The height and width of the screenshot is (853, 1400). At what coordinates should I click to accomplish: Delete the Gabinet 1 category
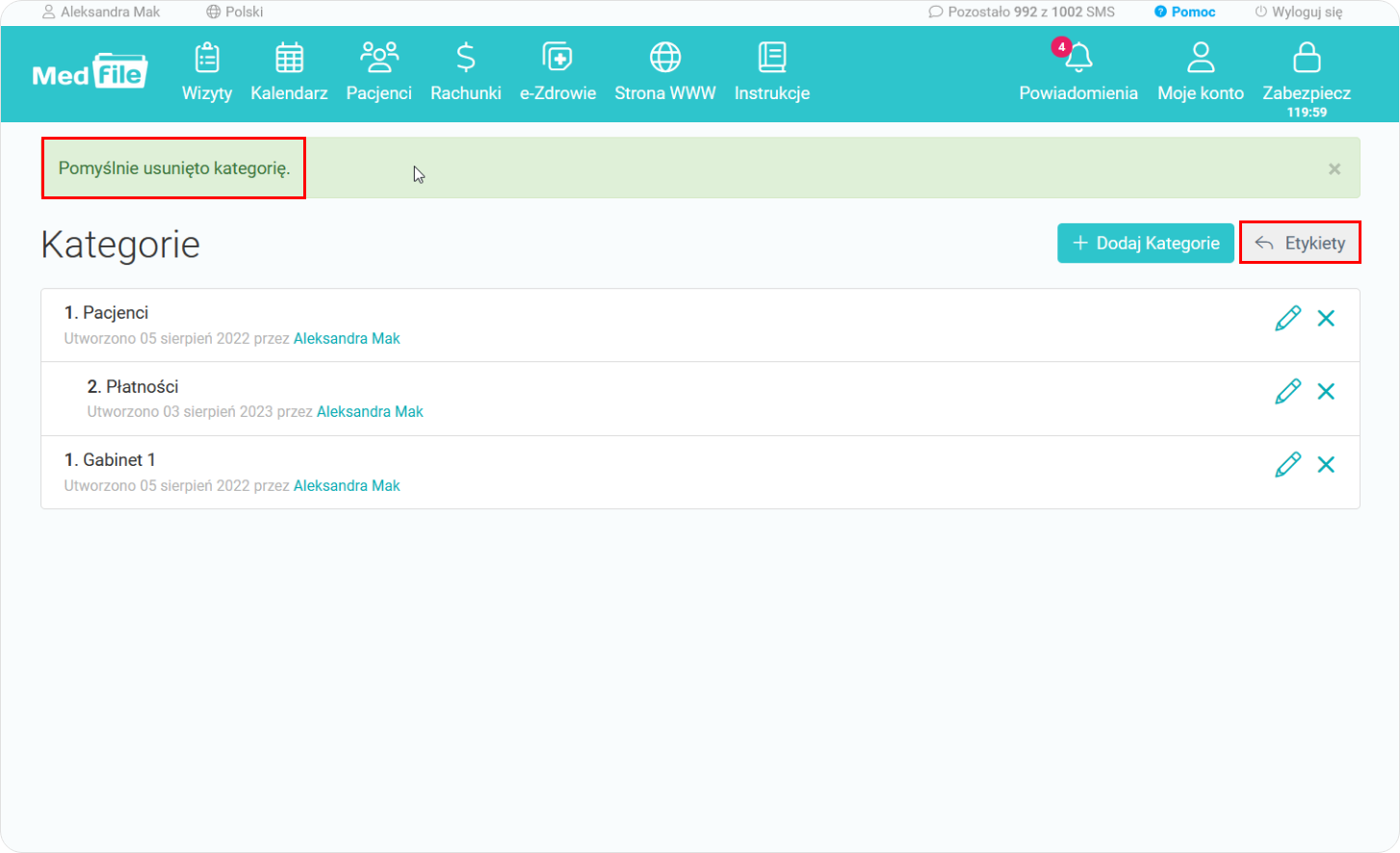pos(1326,465)
